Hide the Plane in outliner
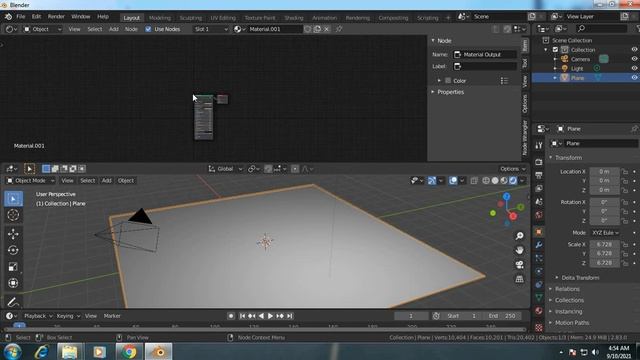This screenshot has height=360, width=640. pos(634,78)
